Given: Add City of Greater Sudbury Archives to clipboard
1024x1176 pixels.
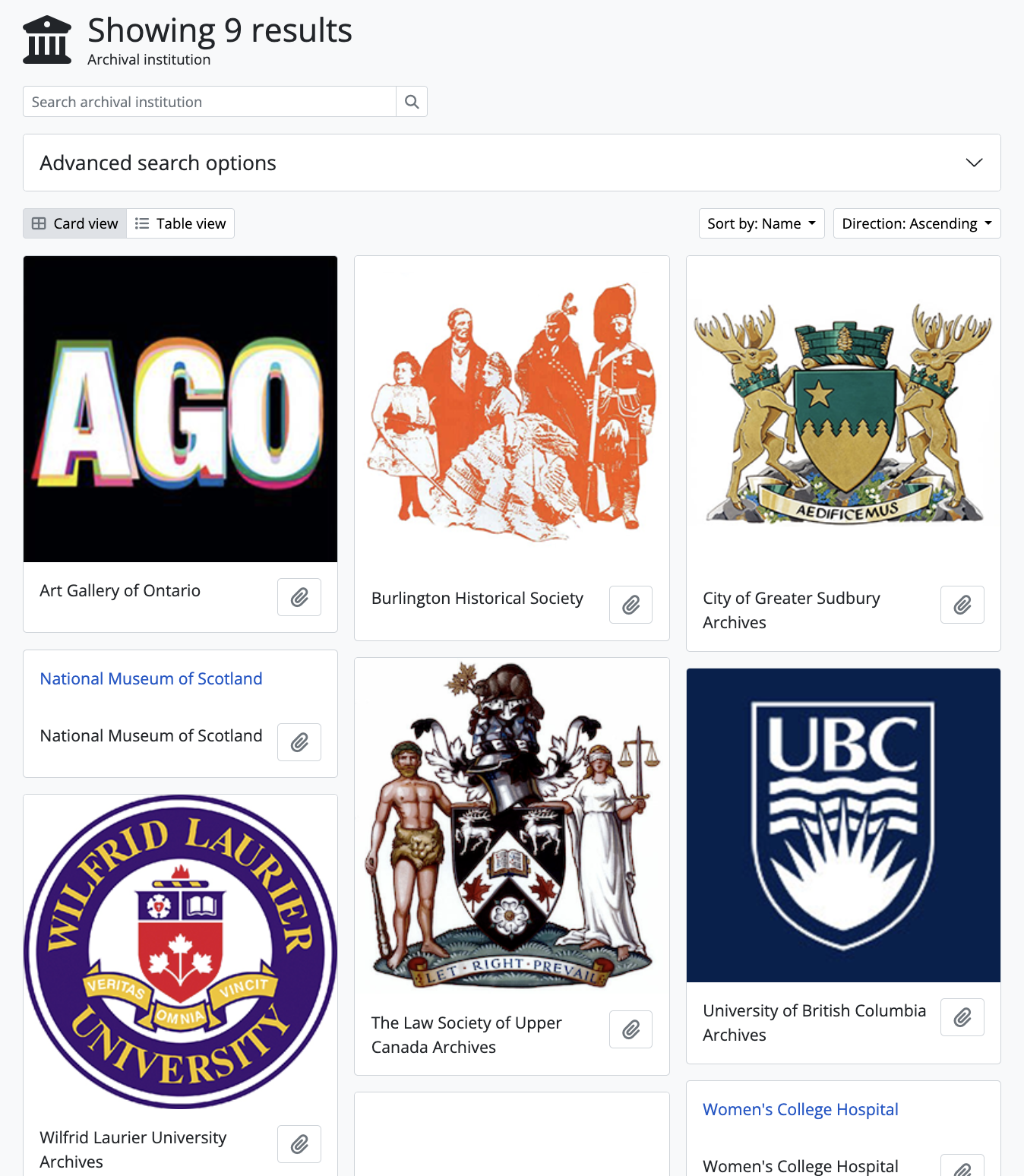Looking at the screenshot, I should pyautogui.click(x=962, y=605).
